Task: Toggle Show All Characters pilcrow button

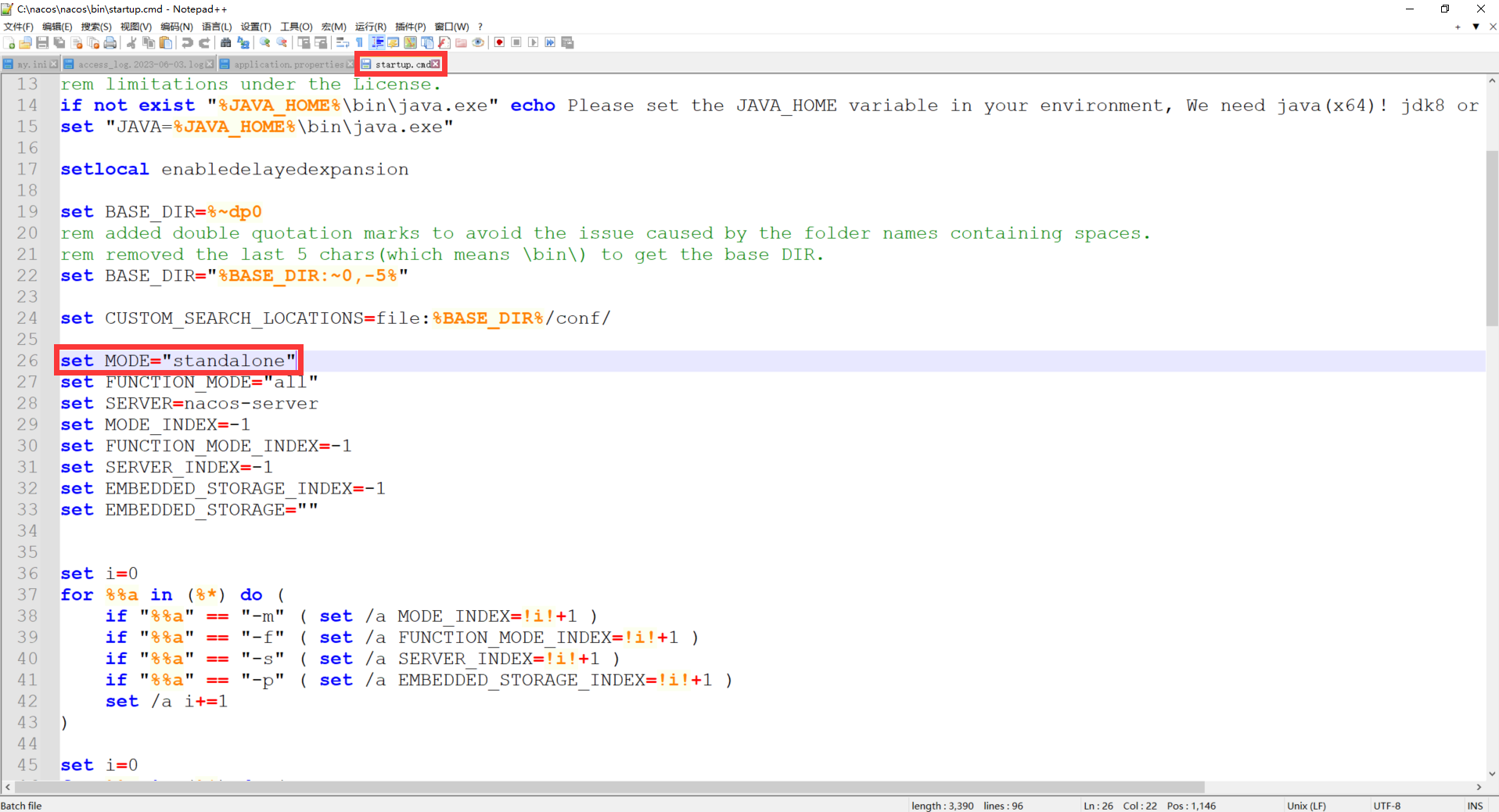Action: [x=360, y=43]
